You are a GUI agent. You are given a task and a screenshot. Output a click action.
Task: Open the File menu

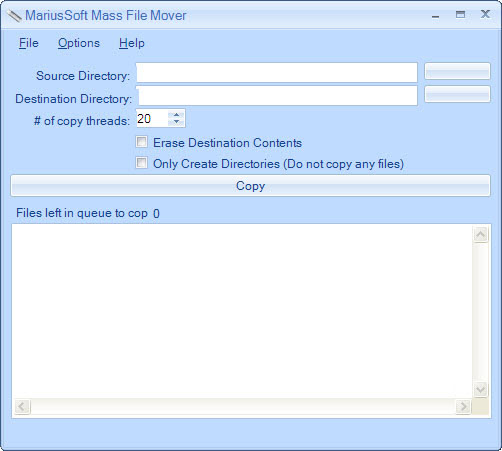[x=29, y=43]
